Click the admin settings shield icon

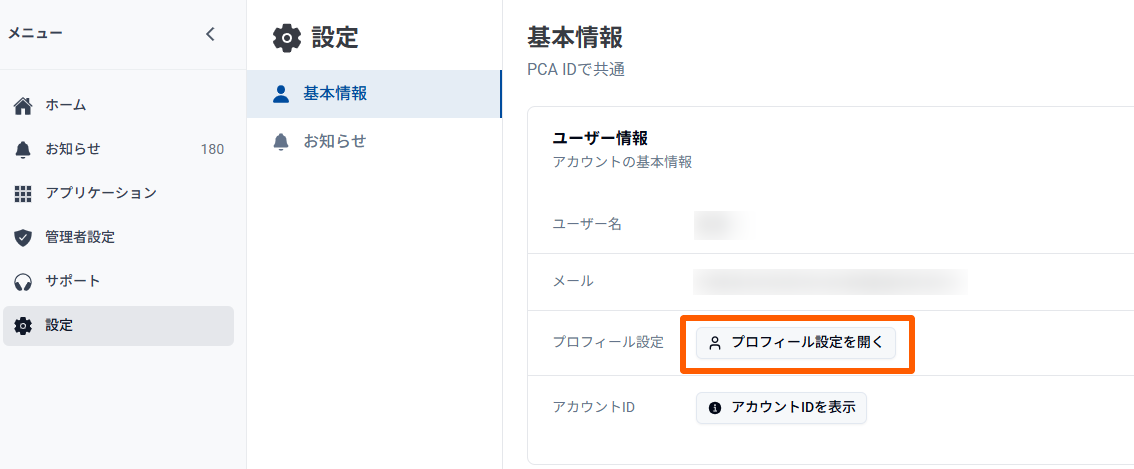coord(23,237)
